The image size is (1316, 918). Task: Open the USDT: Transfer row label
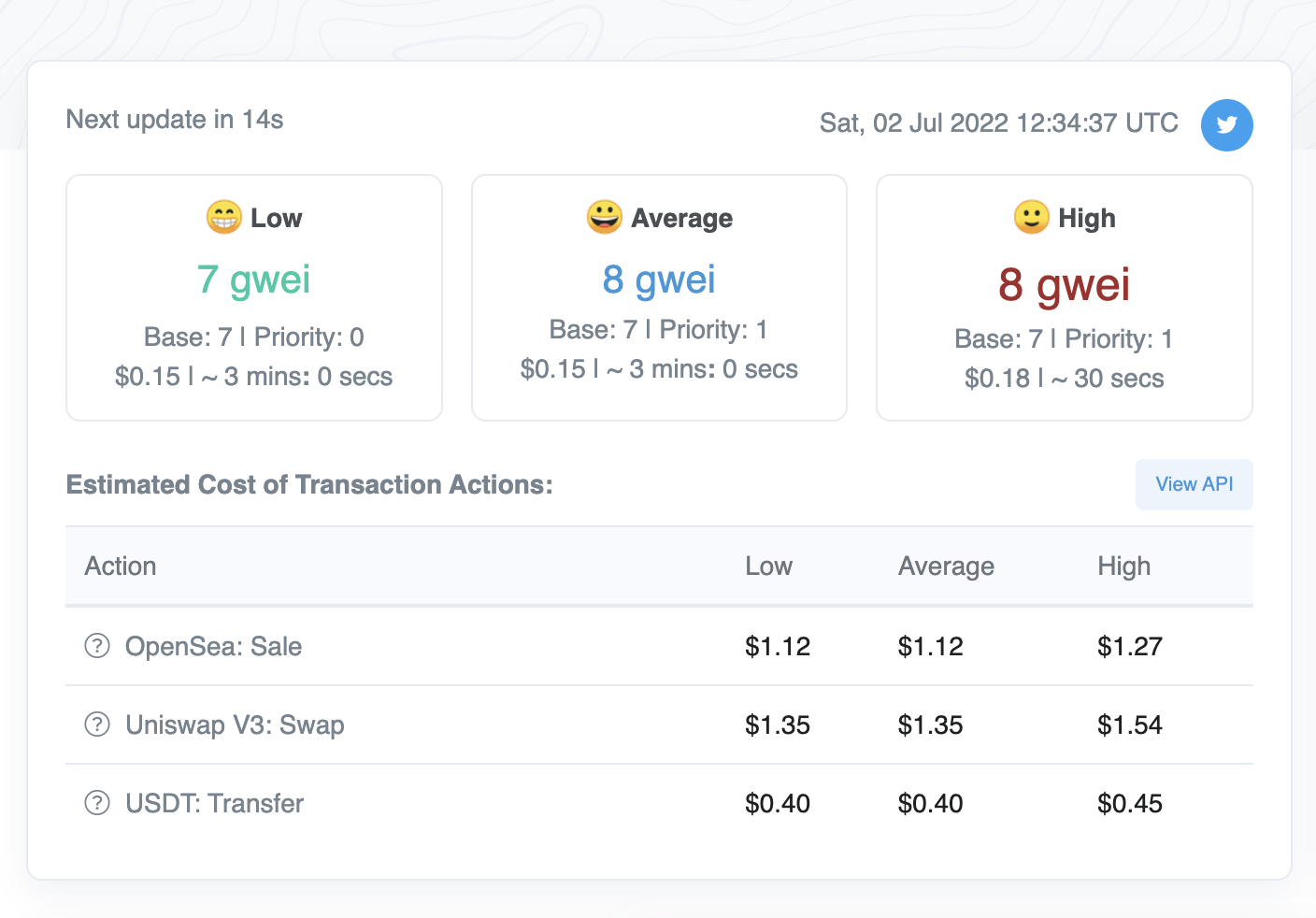pos(214,803)
